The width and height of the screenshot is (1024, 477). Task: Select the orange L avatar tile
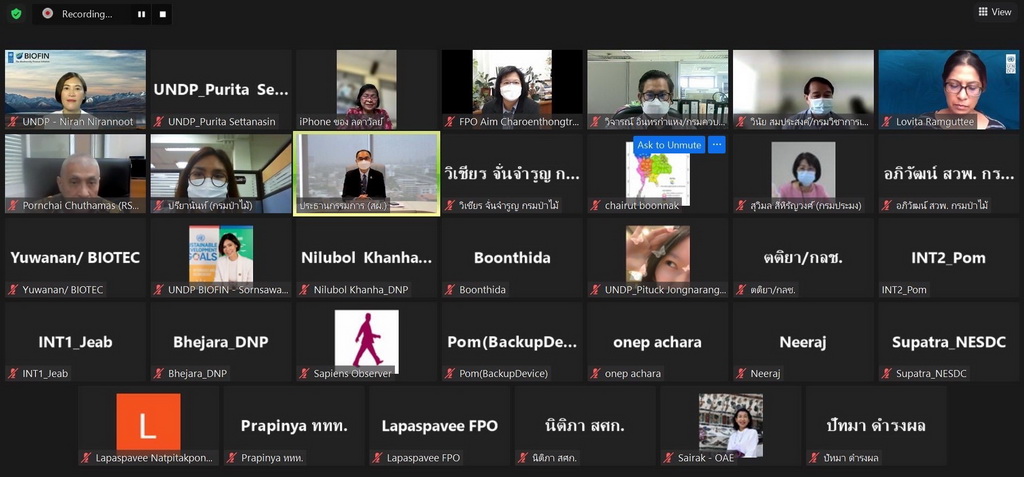click(x=148, y=422)
